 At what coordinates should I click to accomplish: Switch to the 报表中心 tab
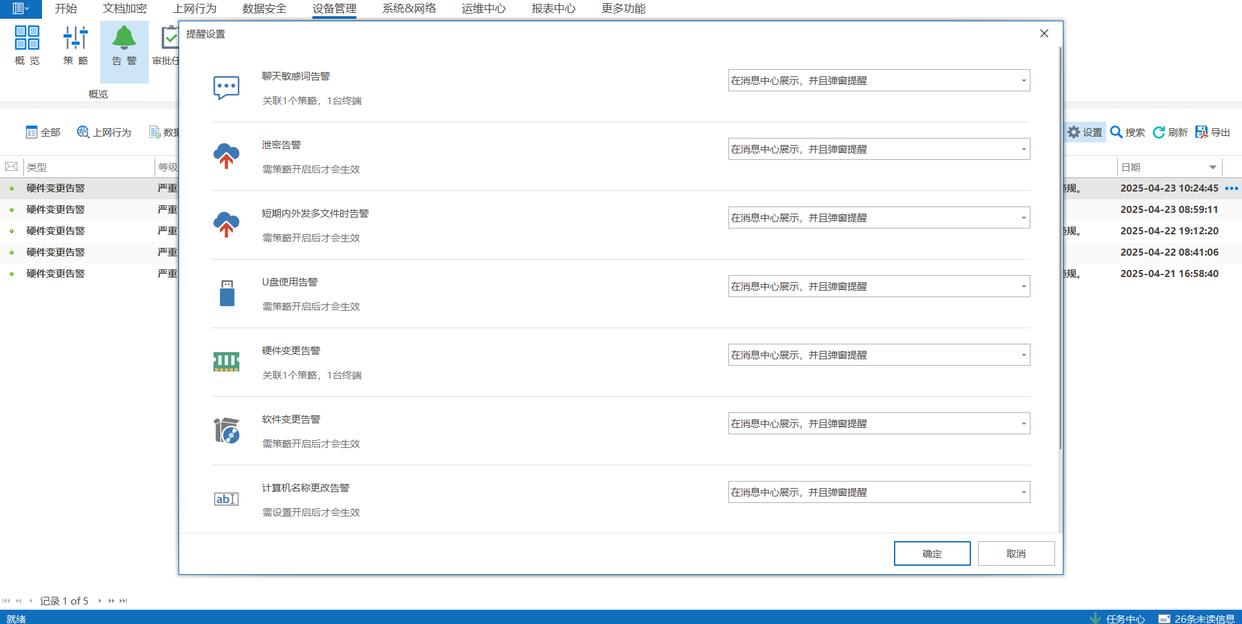(x=553, y=8)
